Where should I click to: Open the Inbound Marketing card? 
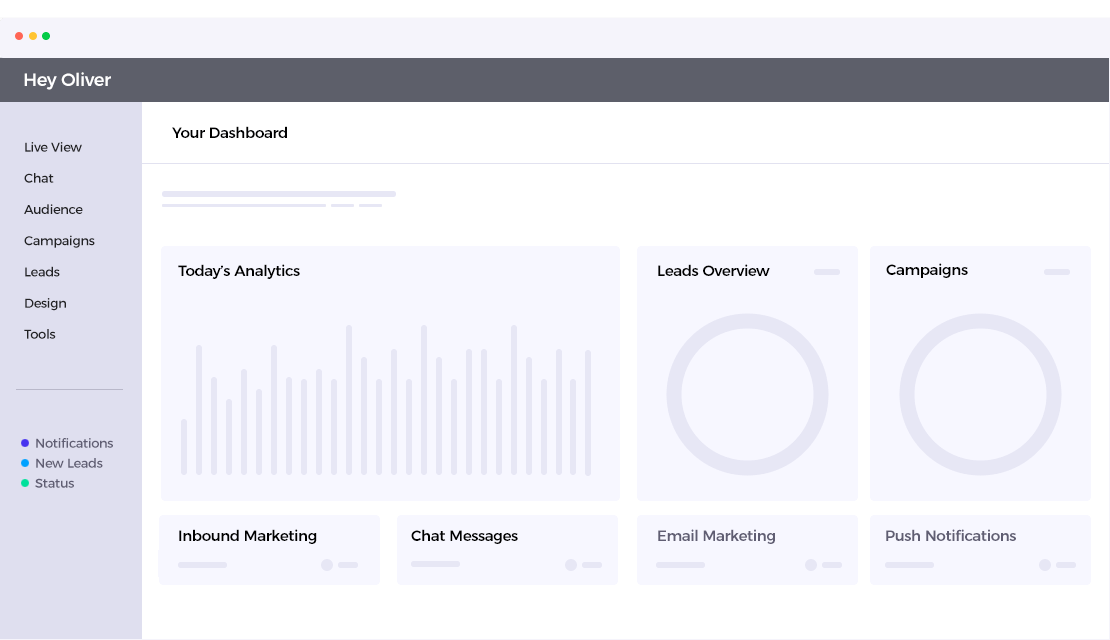point(270,550)
